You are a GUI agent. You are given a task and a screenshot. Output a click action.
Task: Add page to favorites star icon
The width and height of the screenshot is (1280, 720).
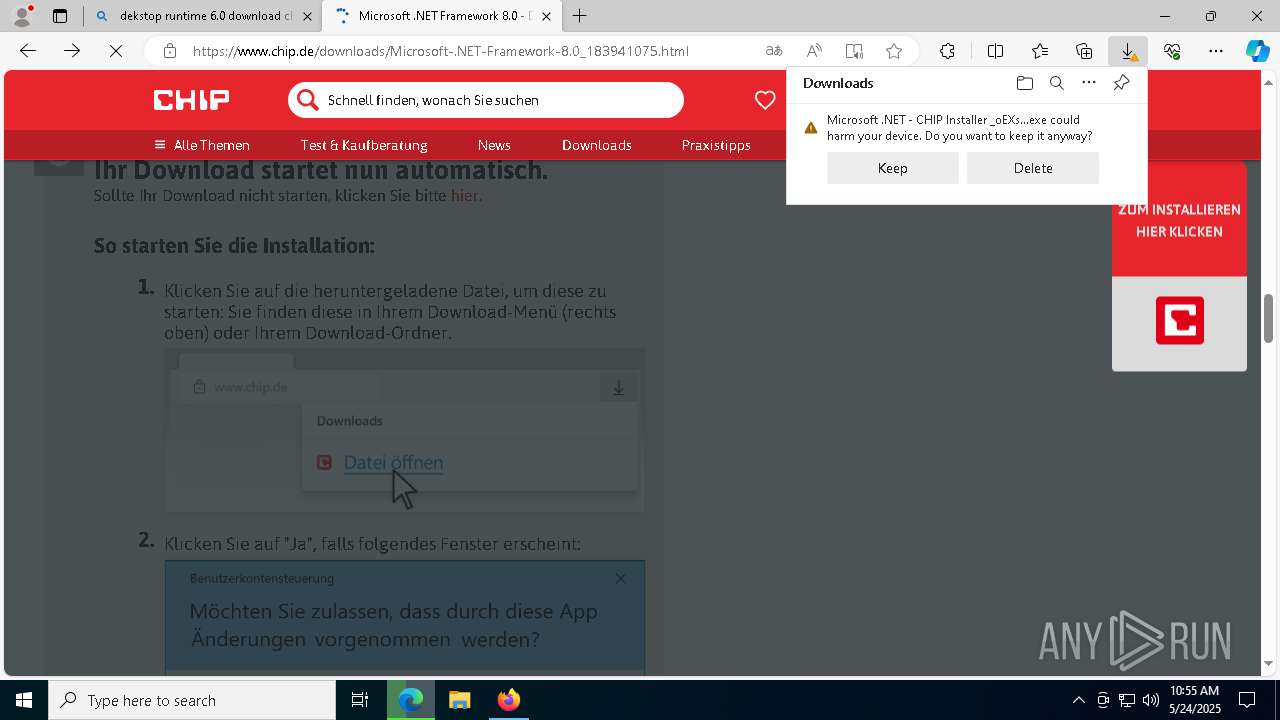tap(894, 51)
